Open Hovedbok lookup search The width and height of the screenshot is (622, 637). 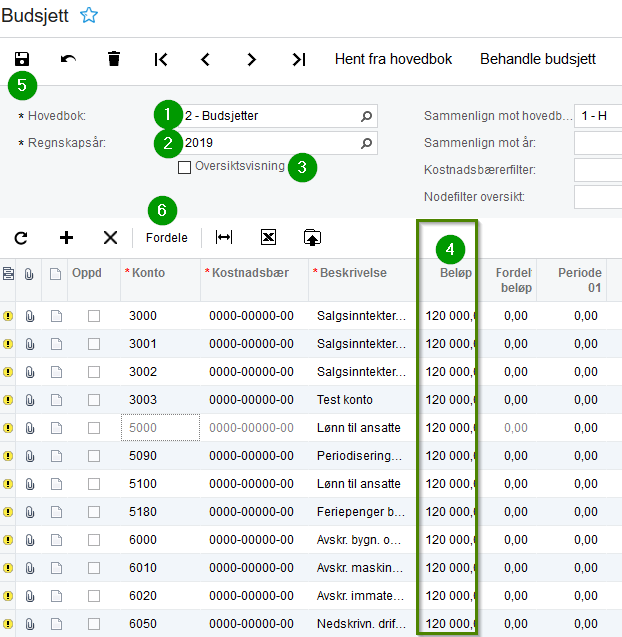pos(367,116)
